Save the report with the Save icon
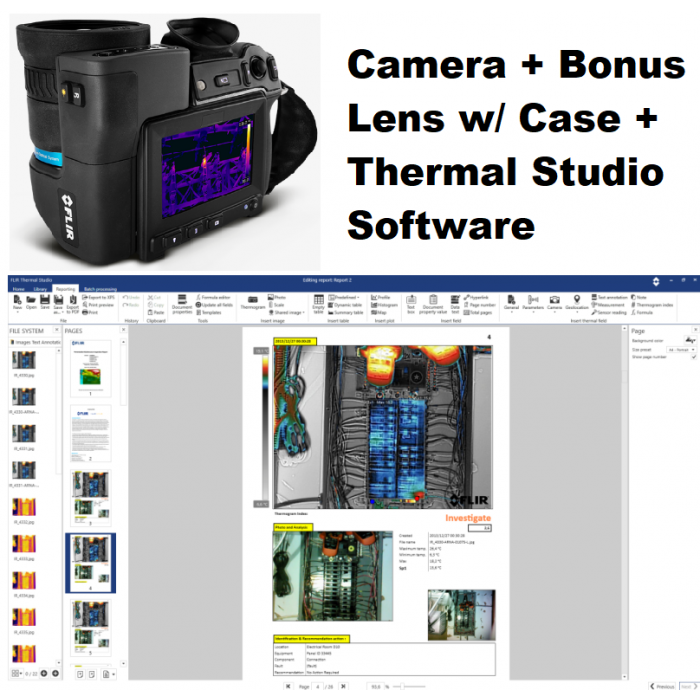 click(x=45, y=302)
